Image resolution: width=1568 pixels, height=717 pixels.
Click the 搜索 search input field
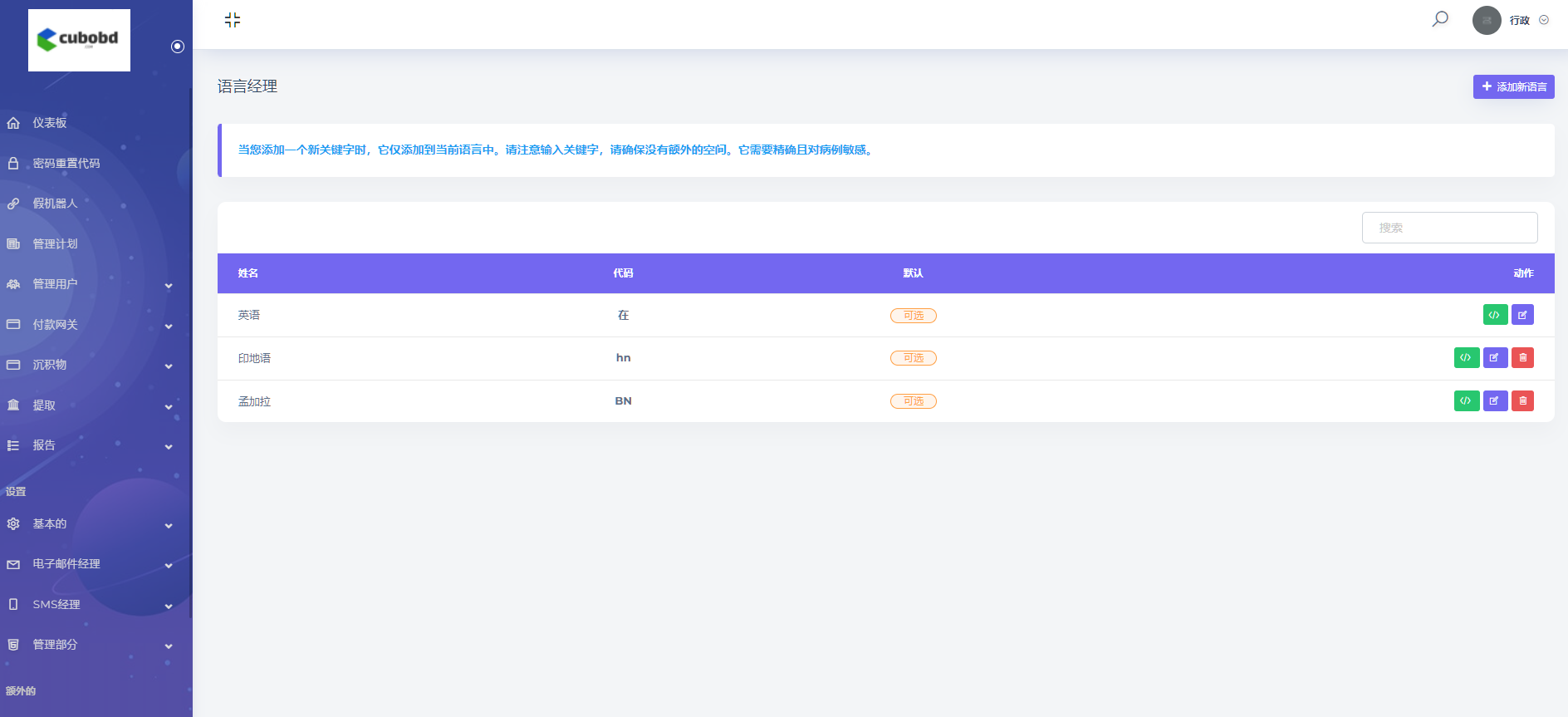click(1449, 228)
